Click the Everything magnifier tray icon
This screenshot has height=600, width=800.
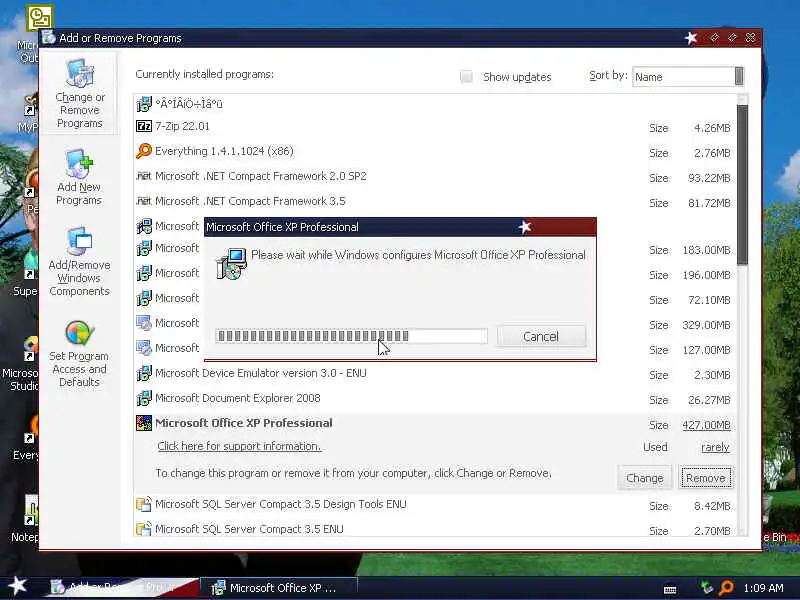click(x=726, y=588)
